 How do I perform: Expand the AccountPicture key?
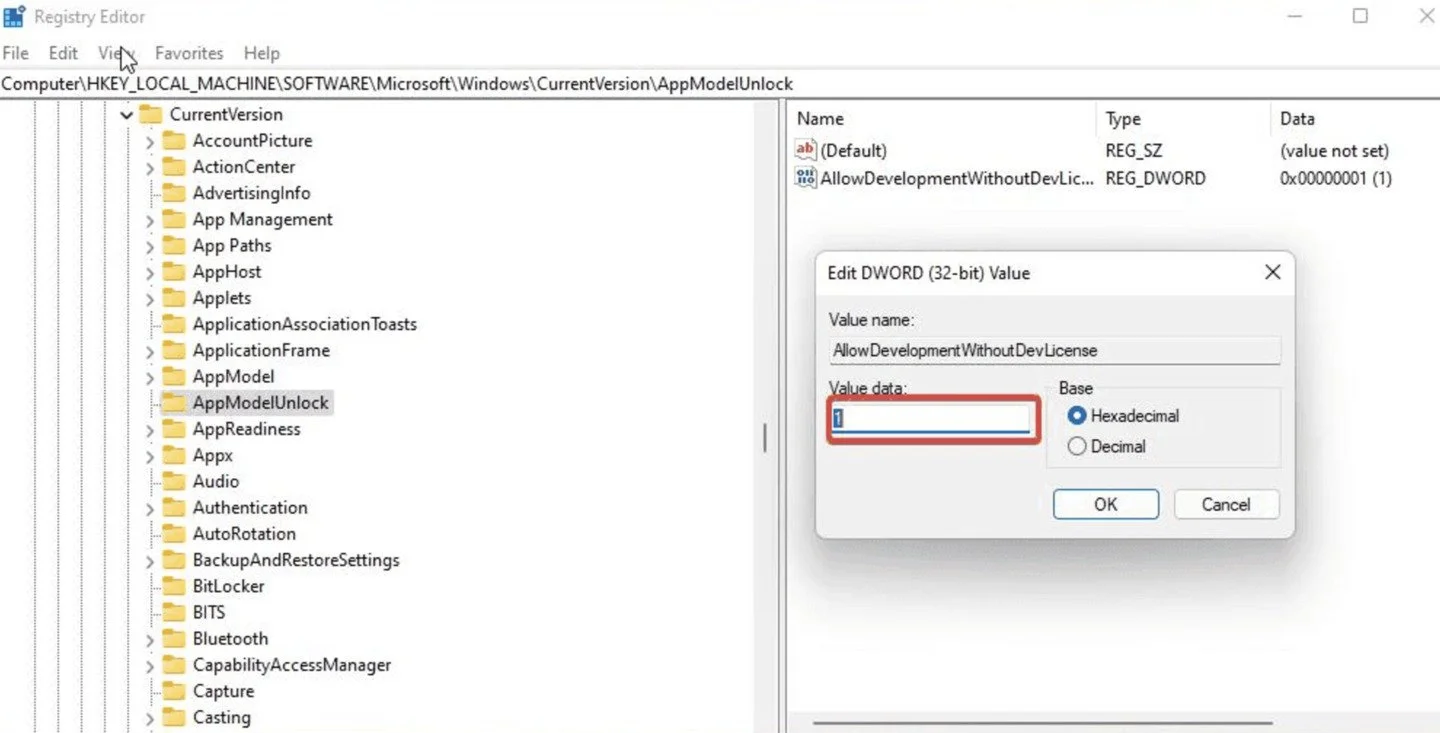(150, 142)
